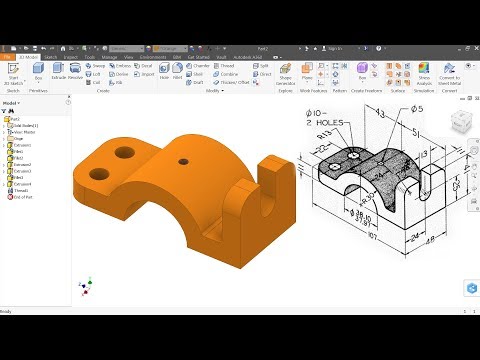Expand the Solid Bodies(1) node

(4, 126)
